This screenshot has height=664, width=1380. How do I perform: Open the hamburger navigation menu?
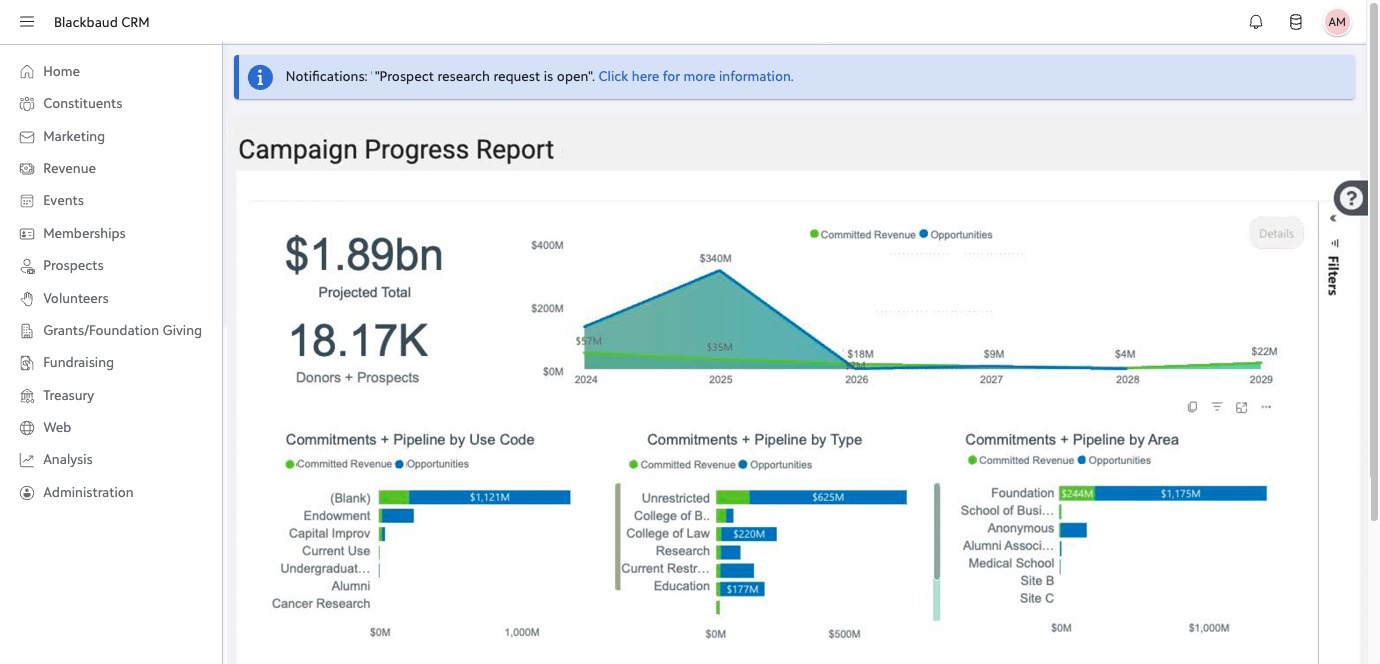(x=27, y=22)
